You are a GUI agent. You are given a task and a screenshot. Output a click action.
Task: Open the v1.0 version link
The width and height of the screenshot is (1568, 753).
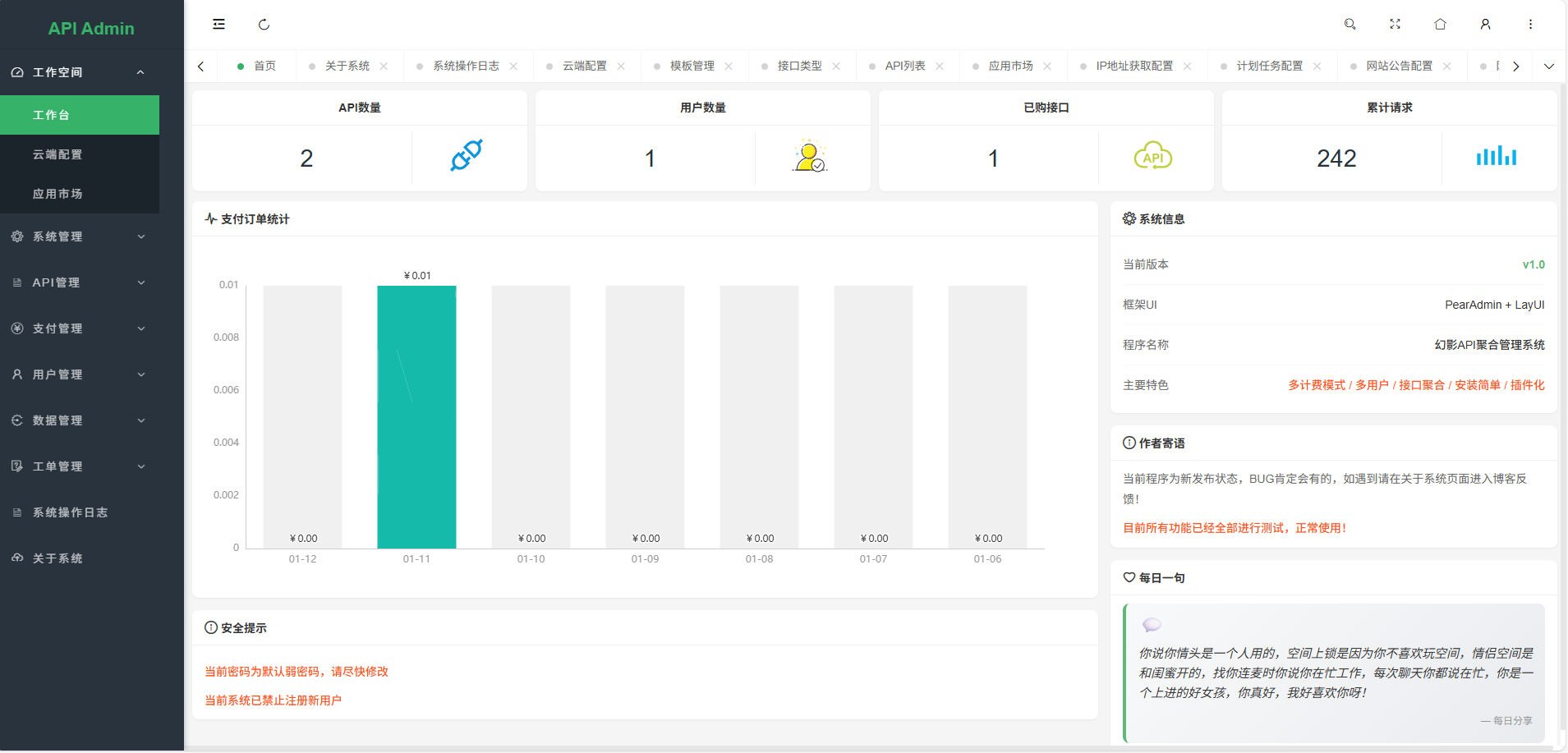pyautogui.click(x=1535, y=264)
